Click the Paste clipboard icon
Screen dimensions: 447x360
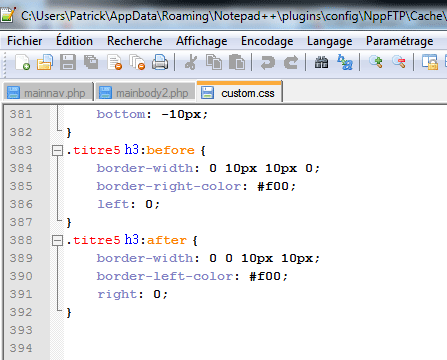[237, 62]
